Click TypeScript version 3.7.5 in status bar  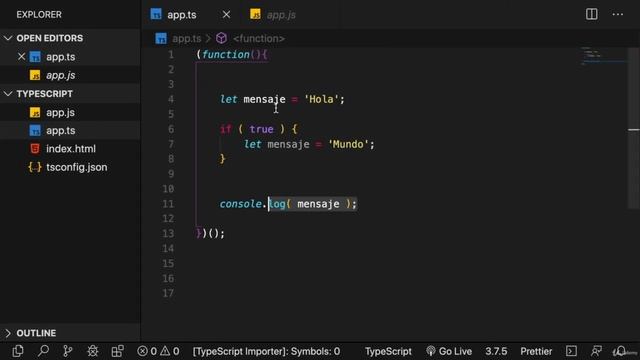[496, 351]
